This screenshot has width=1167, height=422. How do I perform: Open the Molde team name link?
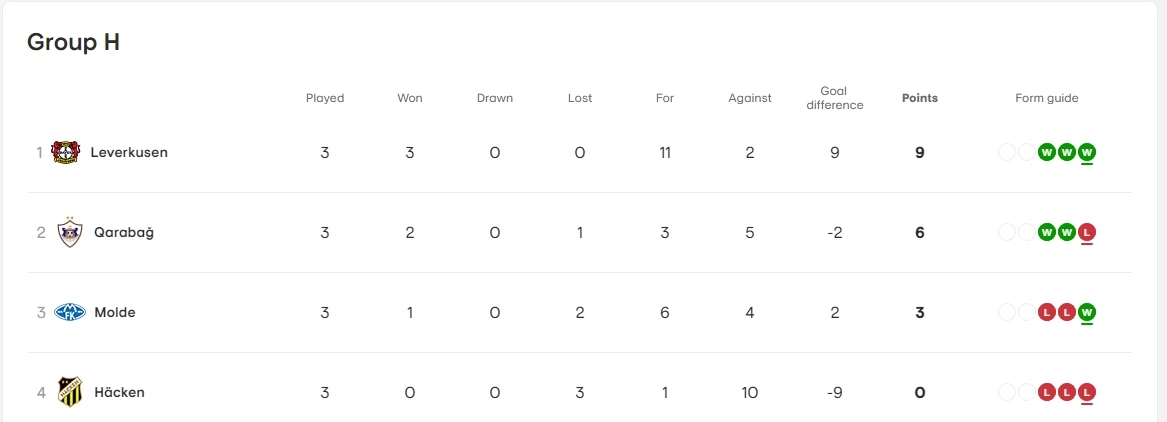[115, 313]
